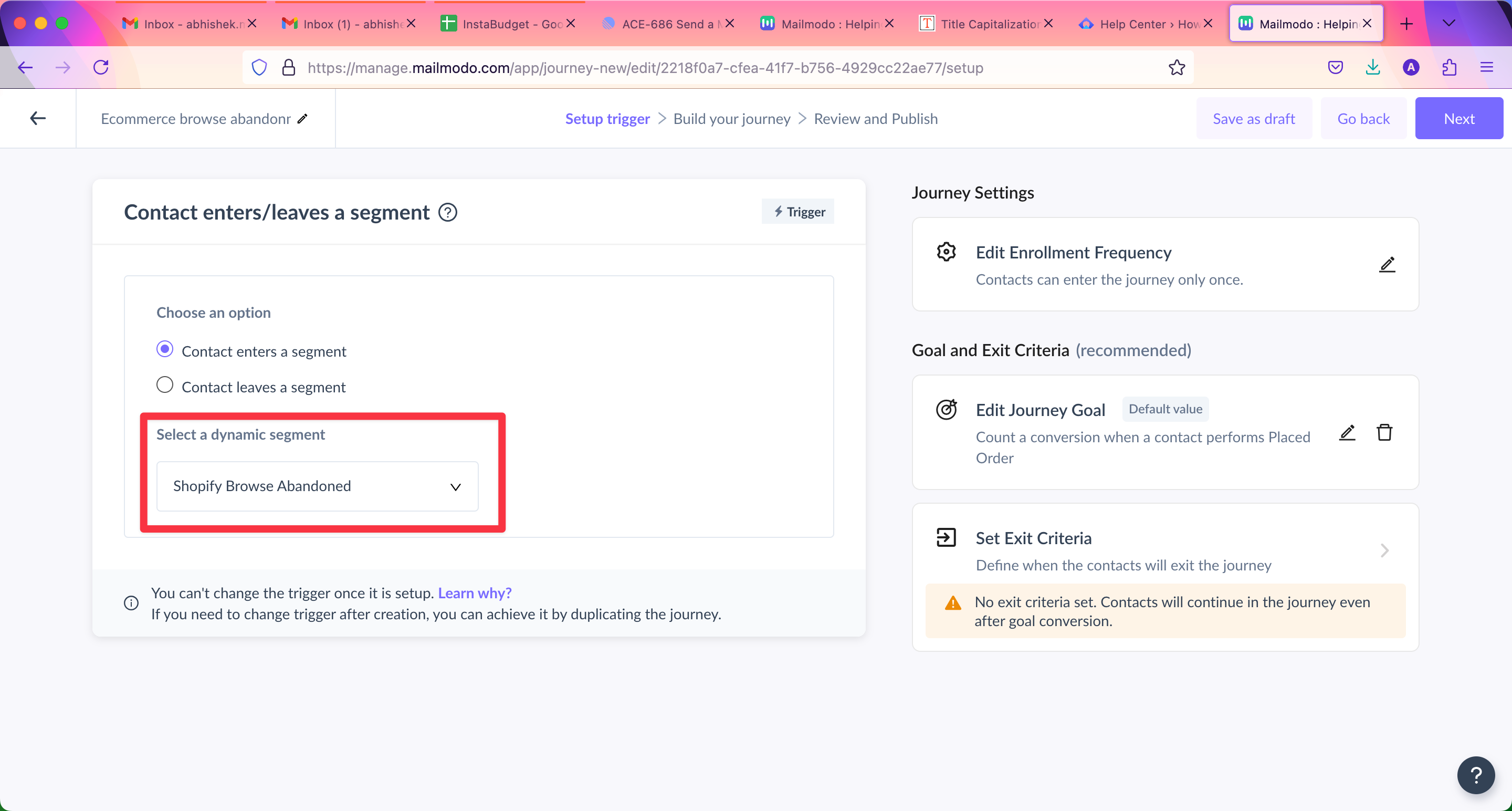Viewport: 1512px width, 811px height.
Task: Select Contact enters a segment radio
Action: [165, 349]
